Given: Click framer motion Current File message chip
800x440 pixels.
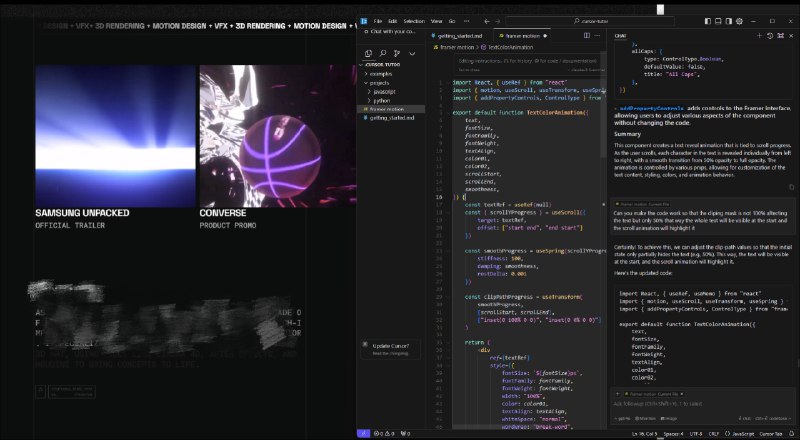Looking at the screenshot, I should tap(642, 204).
